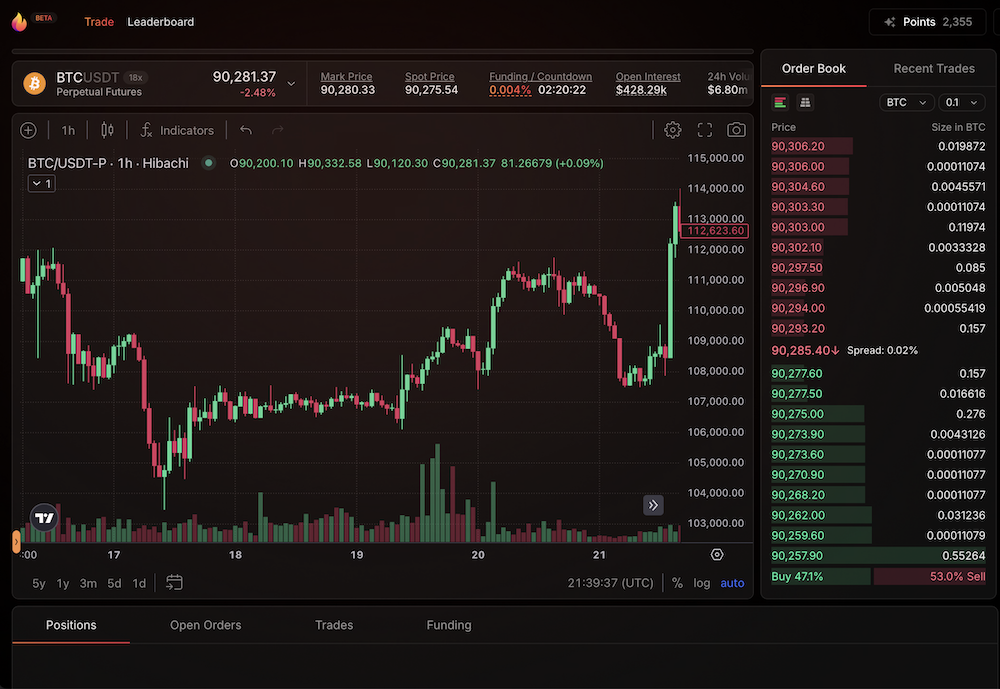
Task: Toggle auto scale on the chart
Action: coord(732,583)
